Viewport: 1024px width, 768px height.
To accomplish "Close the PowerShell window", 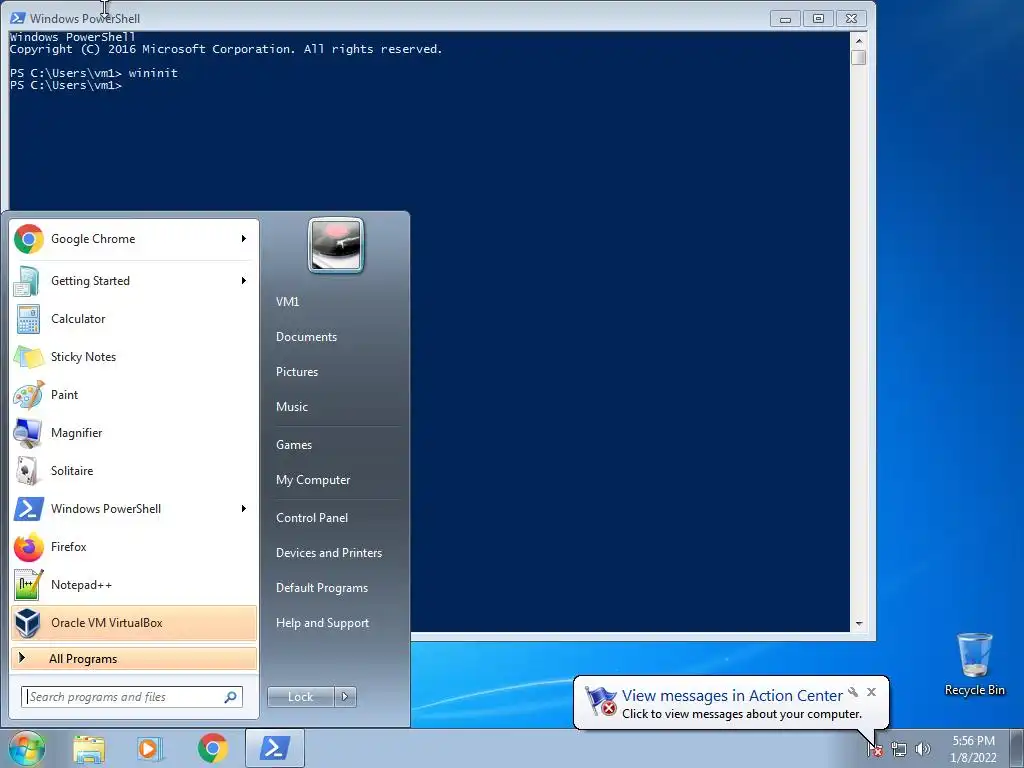I will click(851, 19).
